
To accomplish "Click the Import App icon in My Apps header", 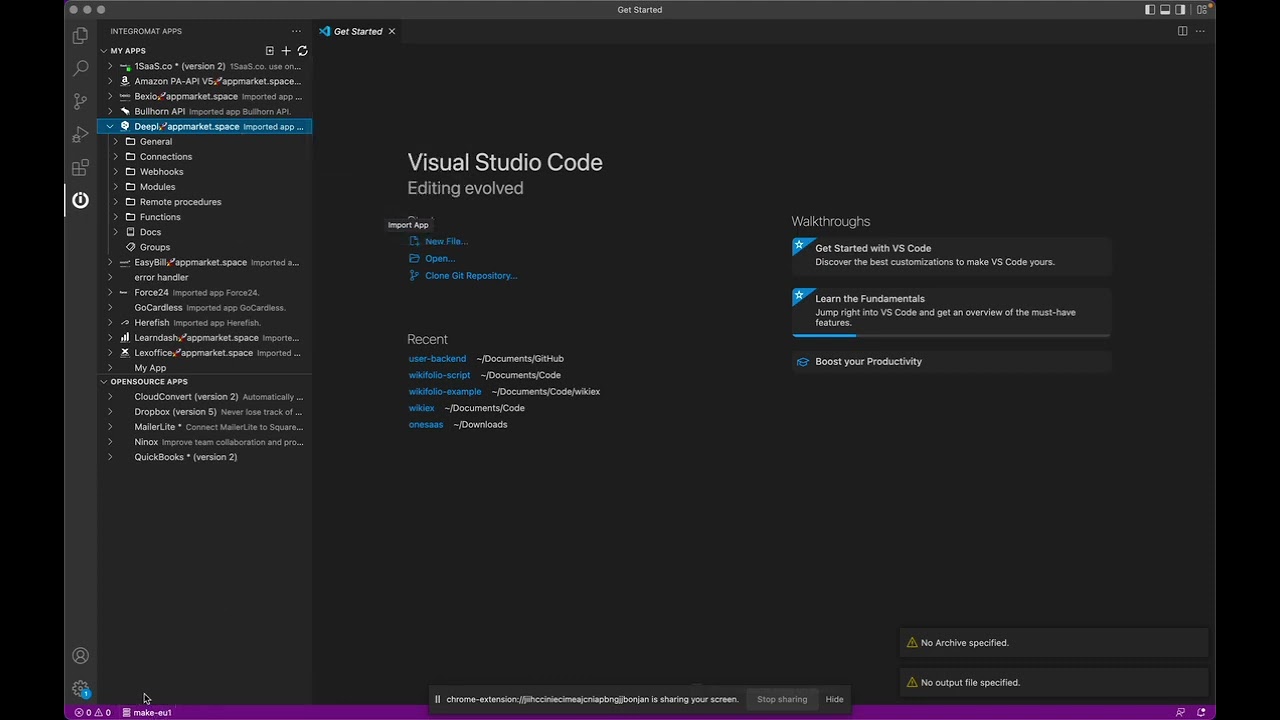I will point(269,51).
